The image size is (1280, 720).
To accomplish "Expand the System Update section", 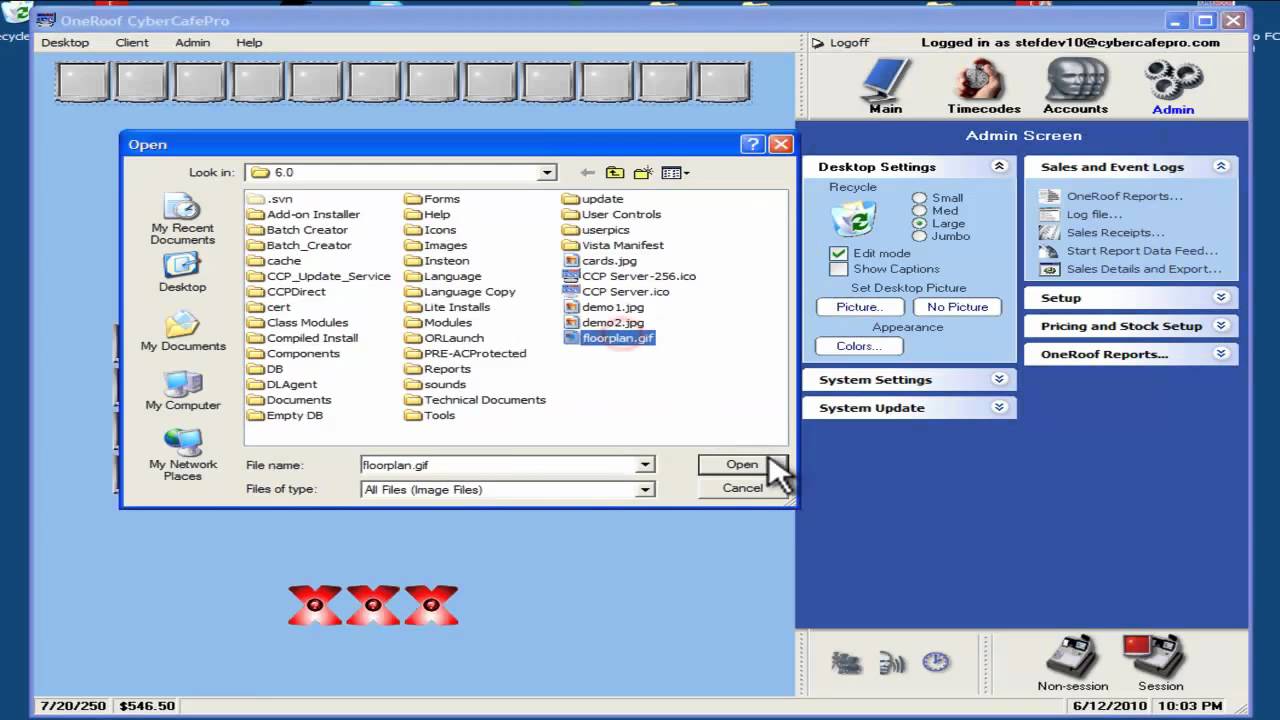I will [998, 408].
